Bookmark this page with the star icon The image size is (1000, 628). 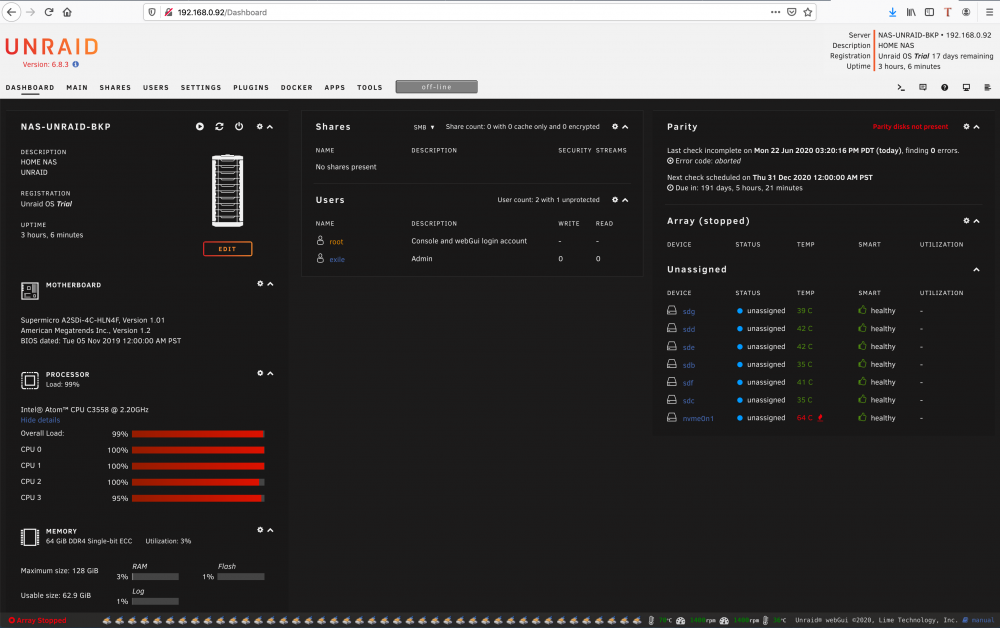point(807,12)
